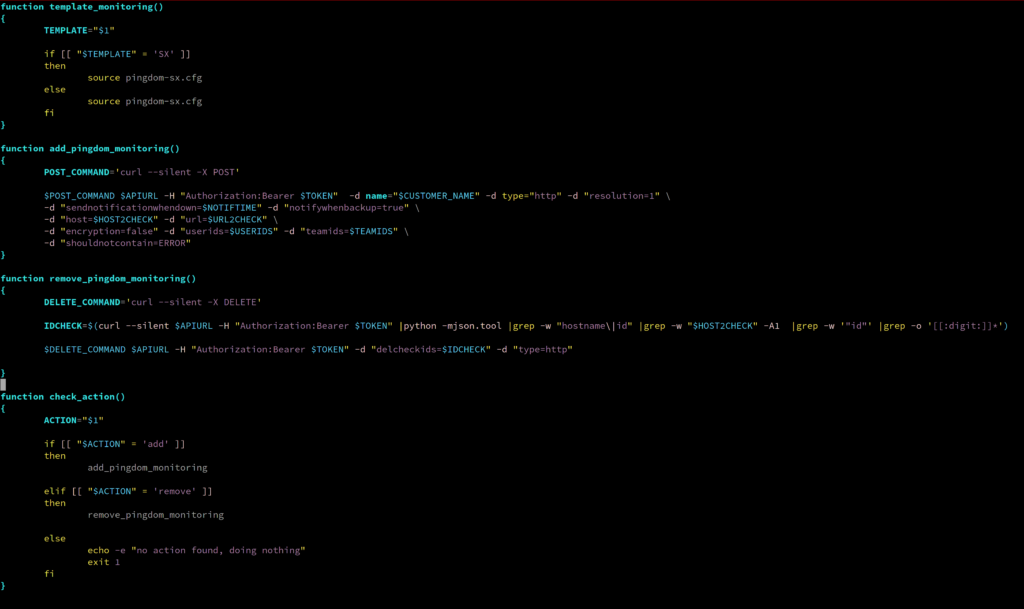Click the -A1 grep option
The height and width of the screenshot is (609, 1024).
(771, 326)
